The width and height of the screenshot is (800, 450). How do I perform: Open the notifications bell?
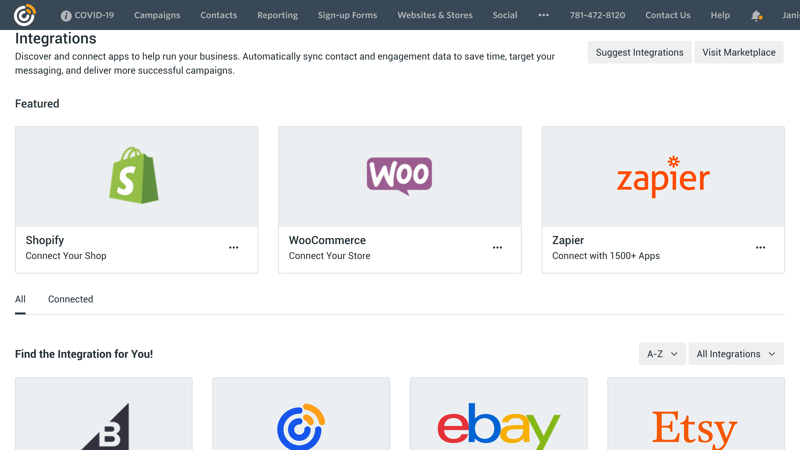(756, 16)
